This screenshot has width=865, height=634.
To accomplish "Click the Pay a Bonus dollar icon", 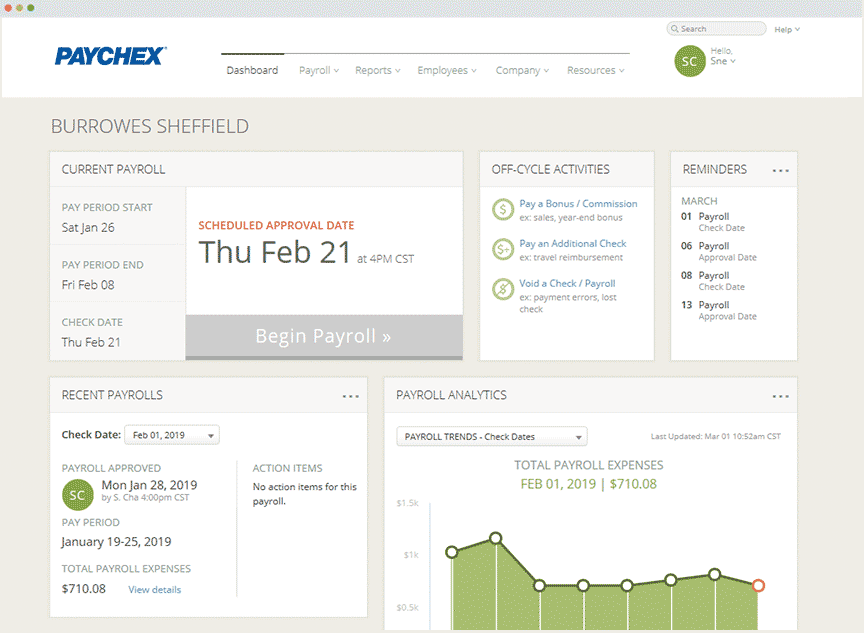I will pos(503,210).
